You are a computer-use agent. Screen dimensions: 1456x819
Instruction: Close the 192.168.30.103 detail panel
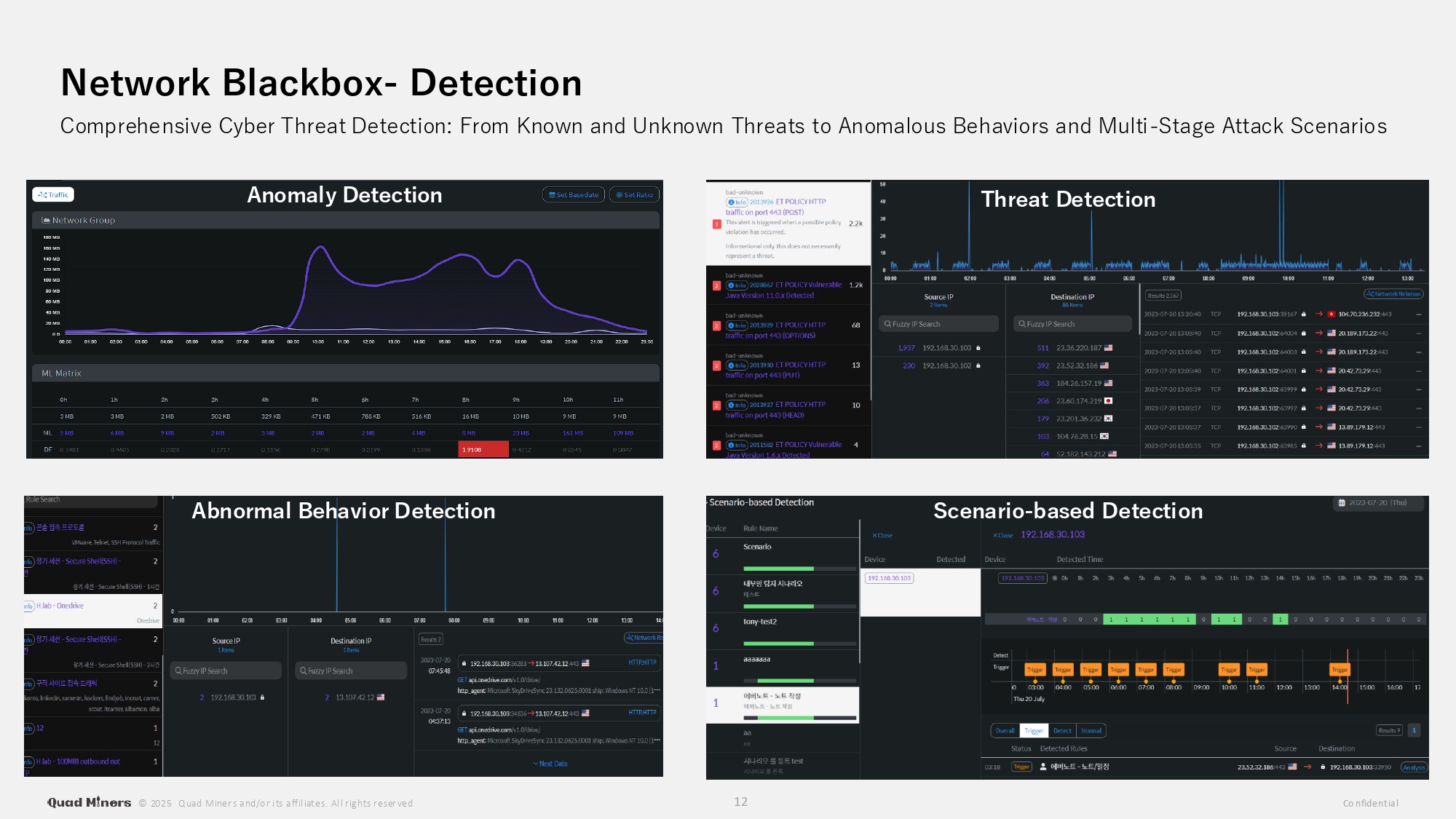[1002, 535]
